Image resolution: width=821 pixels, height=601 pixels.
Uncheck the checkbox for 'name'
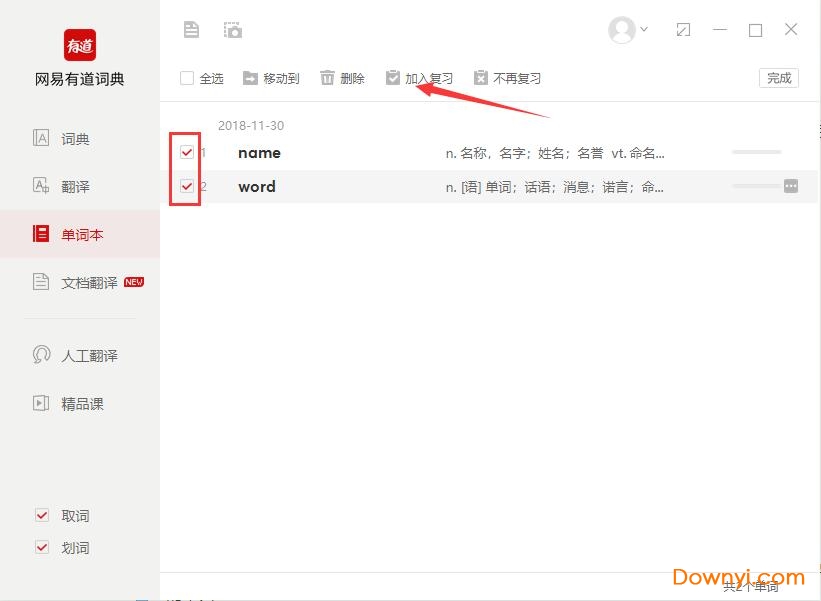coord(187,153)
